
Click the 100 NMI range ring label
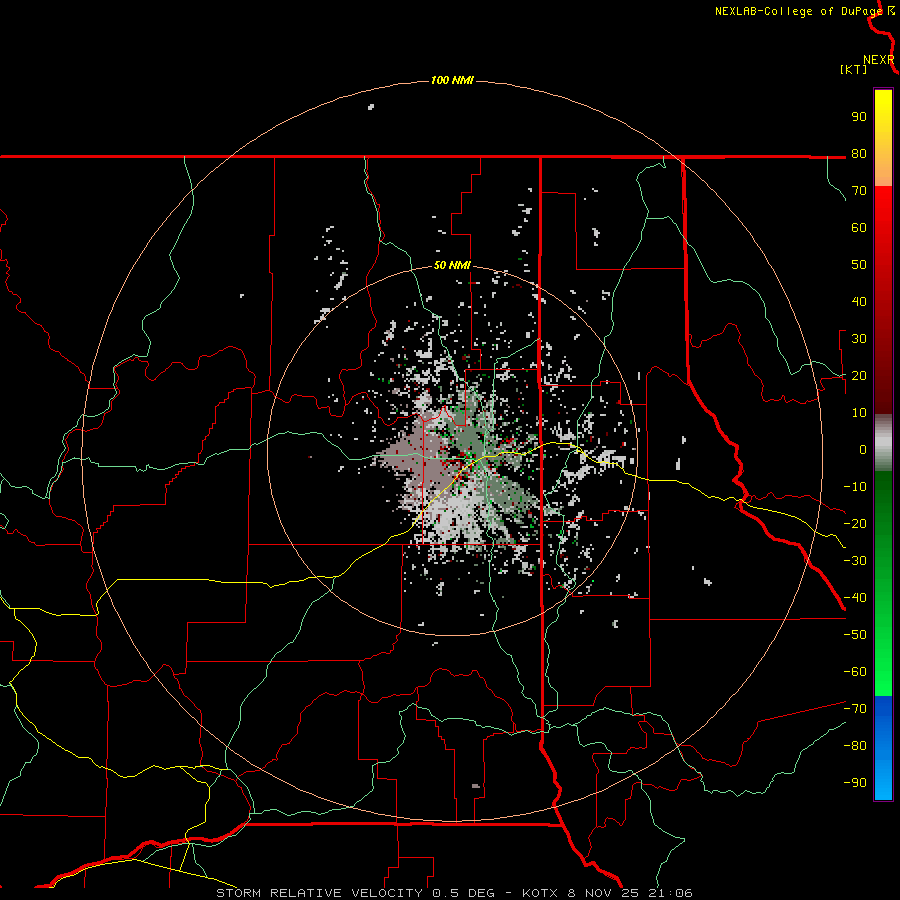[452, 80]
